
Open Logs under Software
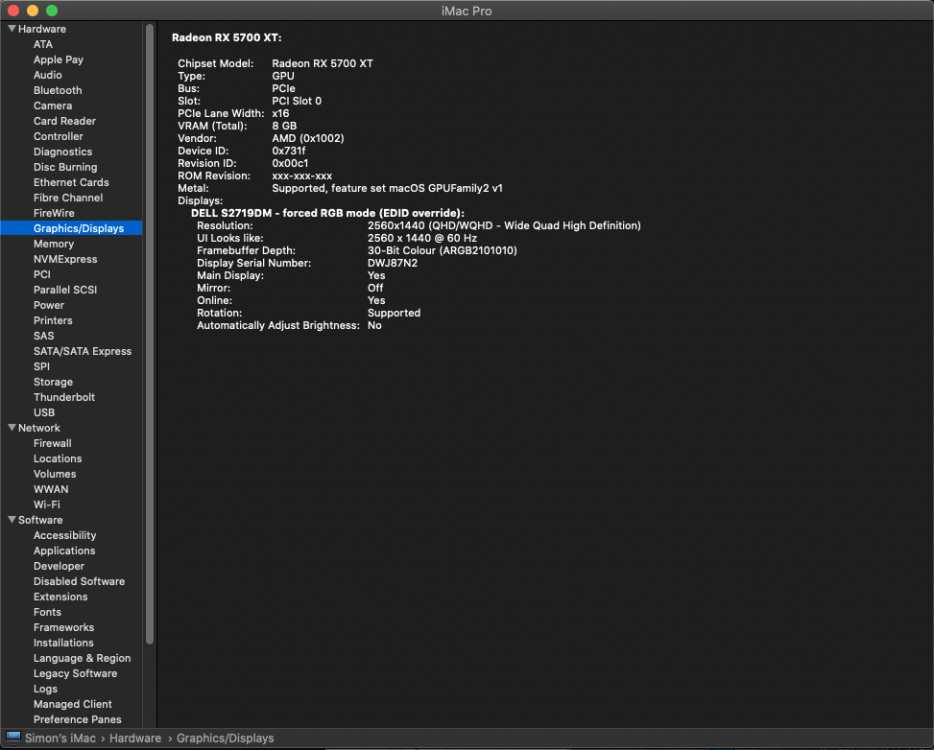click(45, 689)
